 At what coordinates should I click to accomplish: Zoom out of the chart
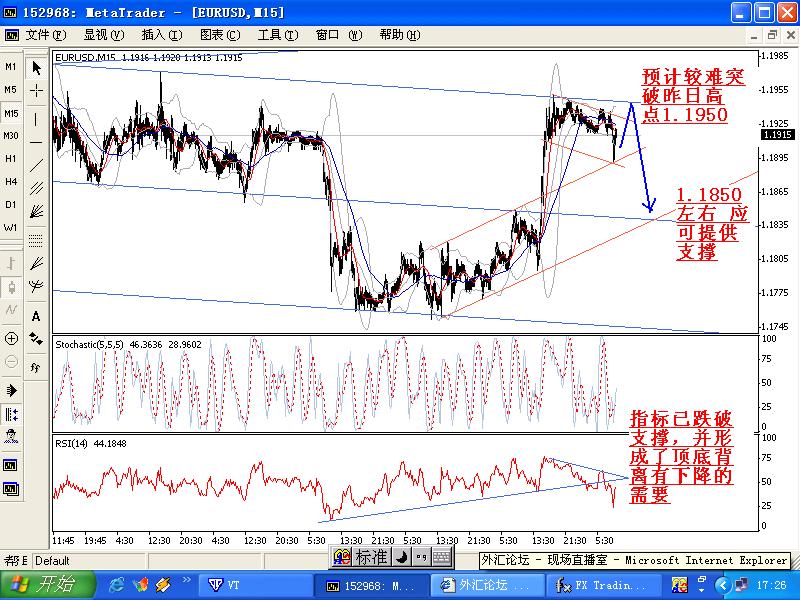tap(11, 362)
